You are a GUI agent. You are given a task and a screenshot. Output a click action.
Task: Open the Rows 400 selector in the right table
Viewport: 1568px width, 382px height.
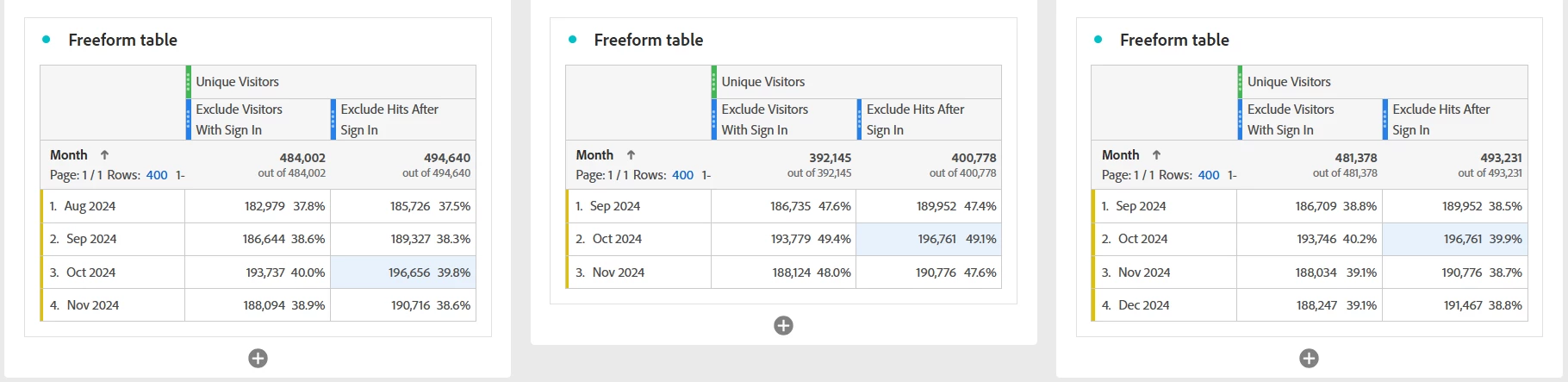(1209, 175)
